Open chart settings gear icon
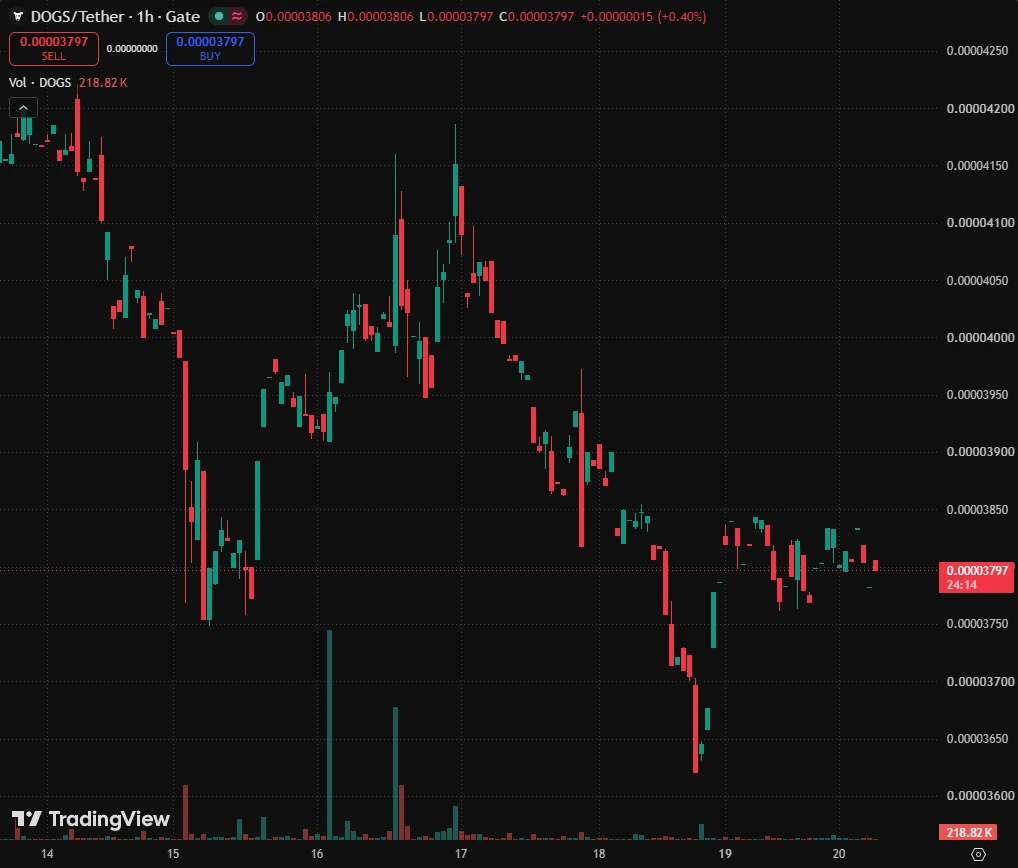Screen dimensions: 1018x868 pyautogui.click(x=978, y=854)
